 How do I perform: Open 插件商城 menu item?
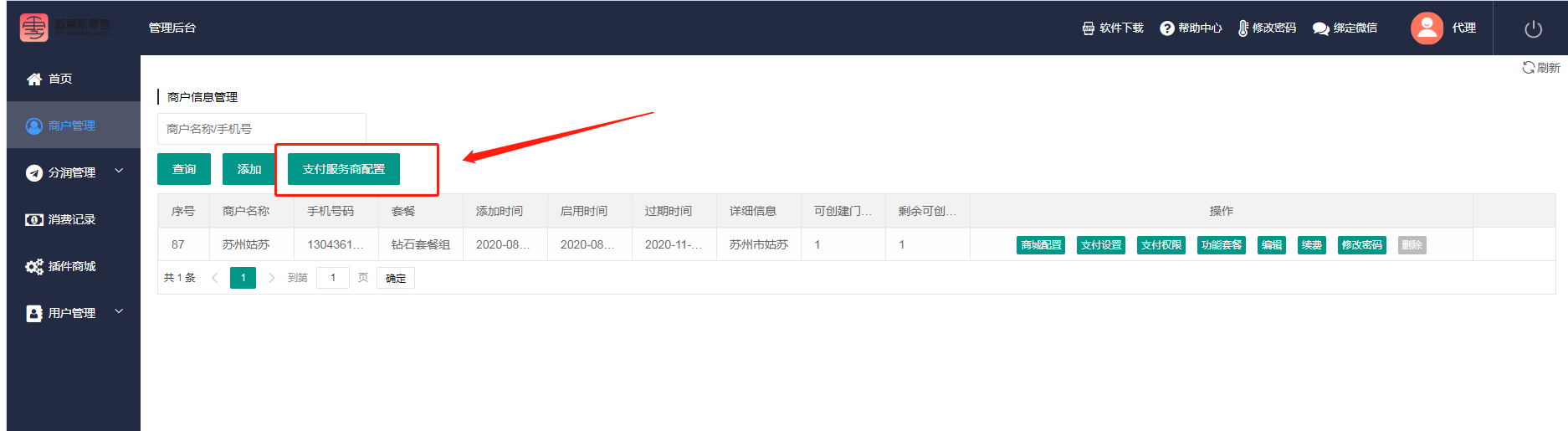pos(74,266)
